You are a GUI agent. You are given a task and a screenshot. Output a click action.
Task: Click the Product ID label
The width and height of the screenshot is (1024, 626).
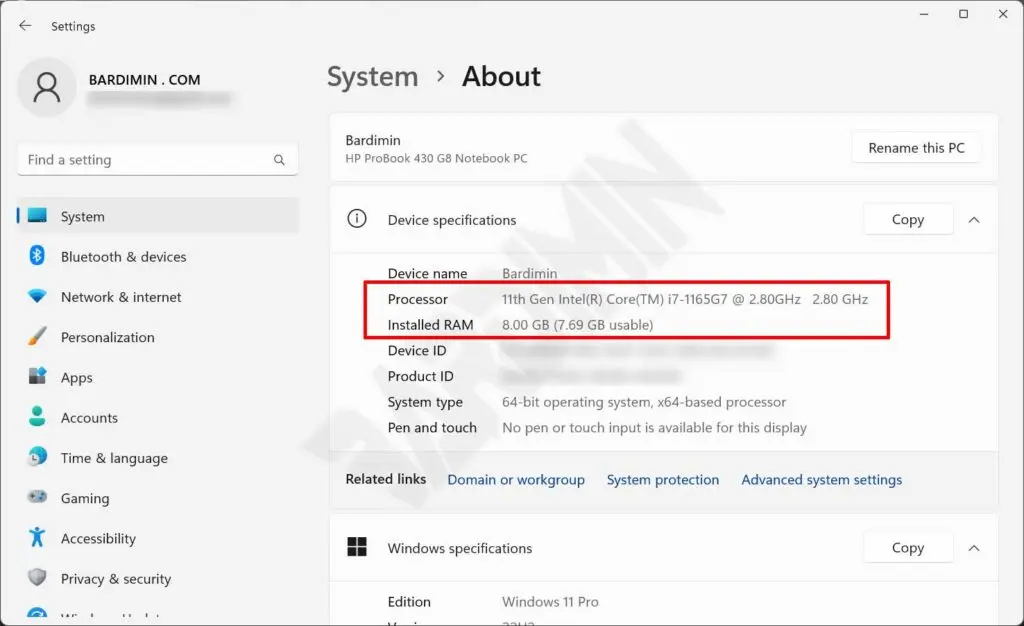coord(421,376)
